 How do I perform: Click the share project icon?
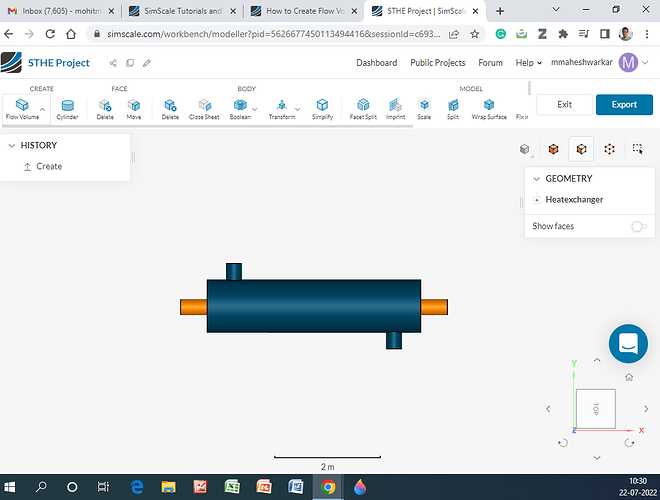coord(113,63)
